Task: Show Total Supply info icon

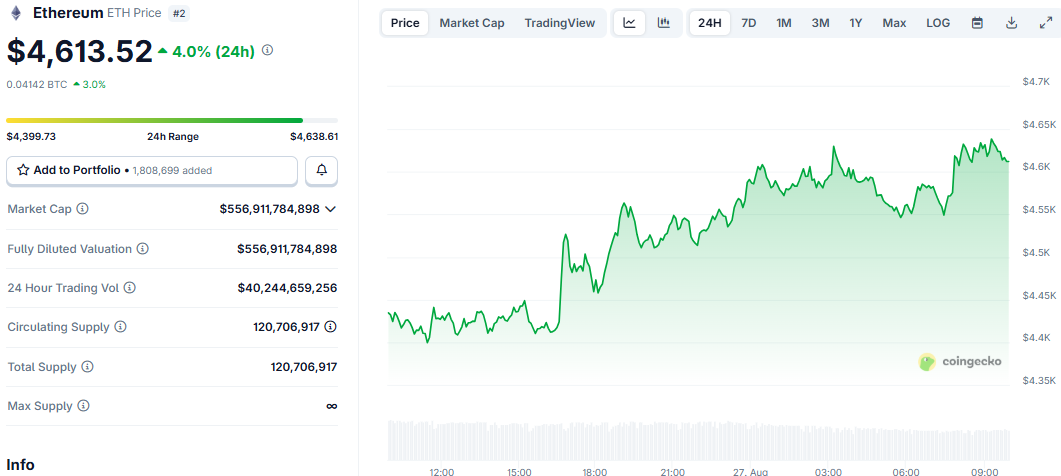Action: point(88,367)
